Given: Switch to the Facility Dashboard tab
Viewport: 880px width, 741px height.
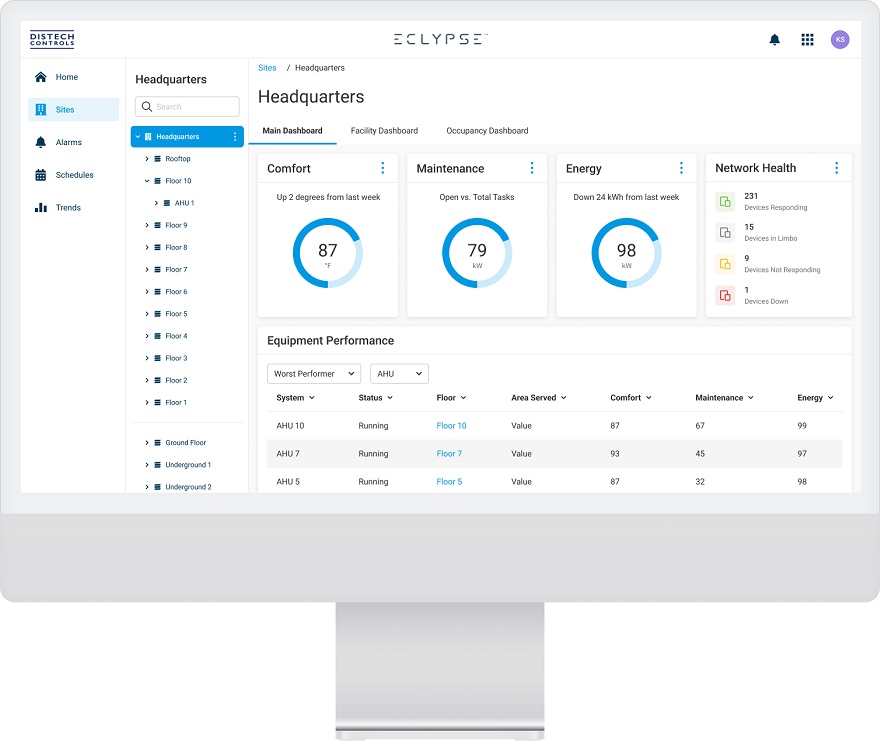Looking at the screenshot, I should (384, 131).
